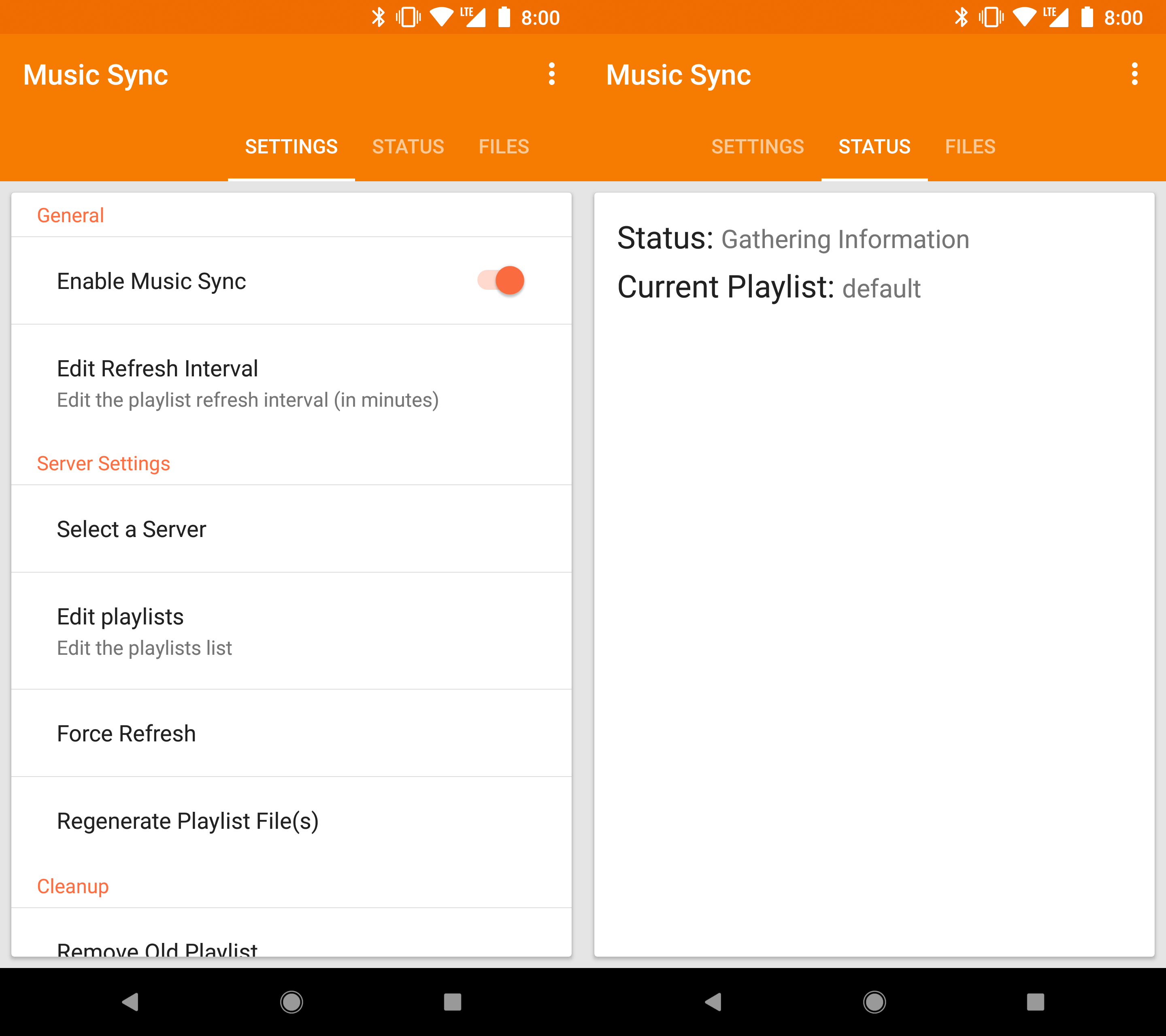Switch to STATUS tab on left screen

click(x=408, y=146)
